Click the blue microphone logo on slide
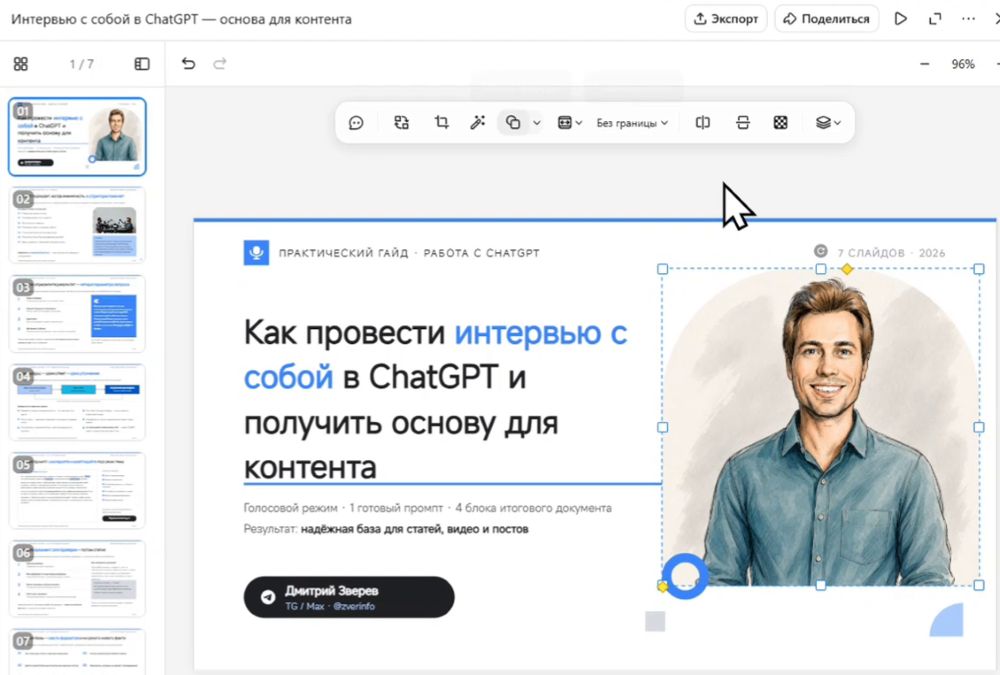The image size is (1000, 675). (256, 253)
